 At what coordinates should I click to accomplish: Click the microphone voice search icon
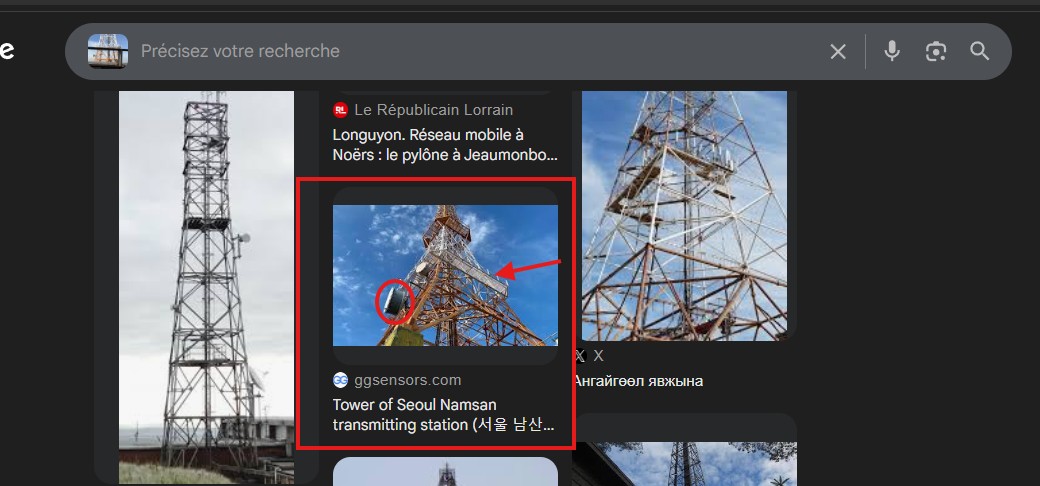point(892,51)
